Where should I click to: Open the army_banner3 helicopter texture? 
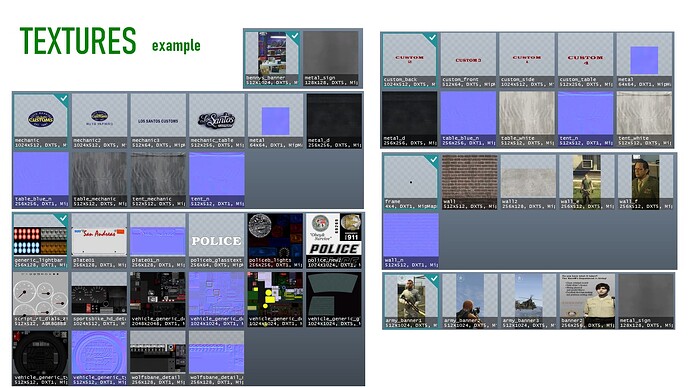[529, 301]
